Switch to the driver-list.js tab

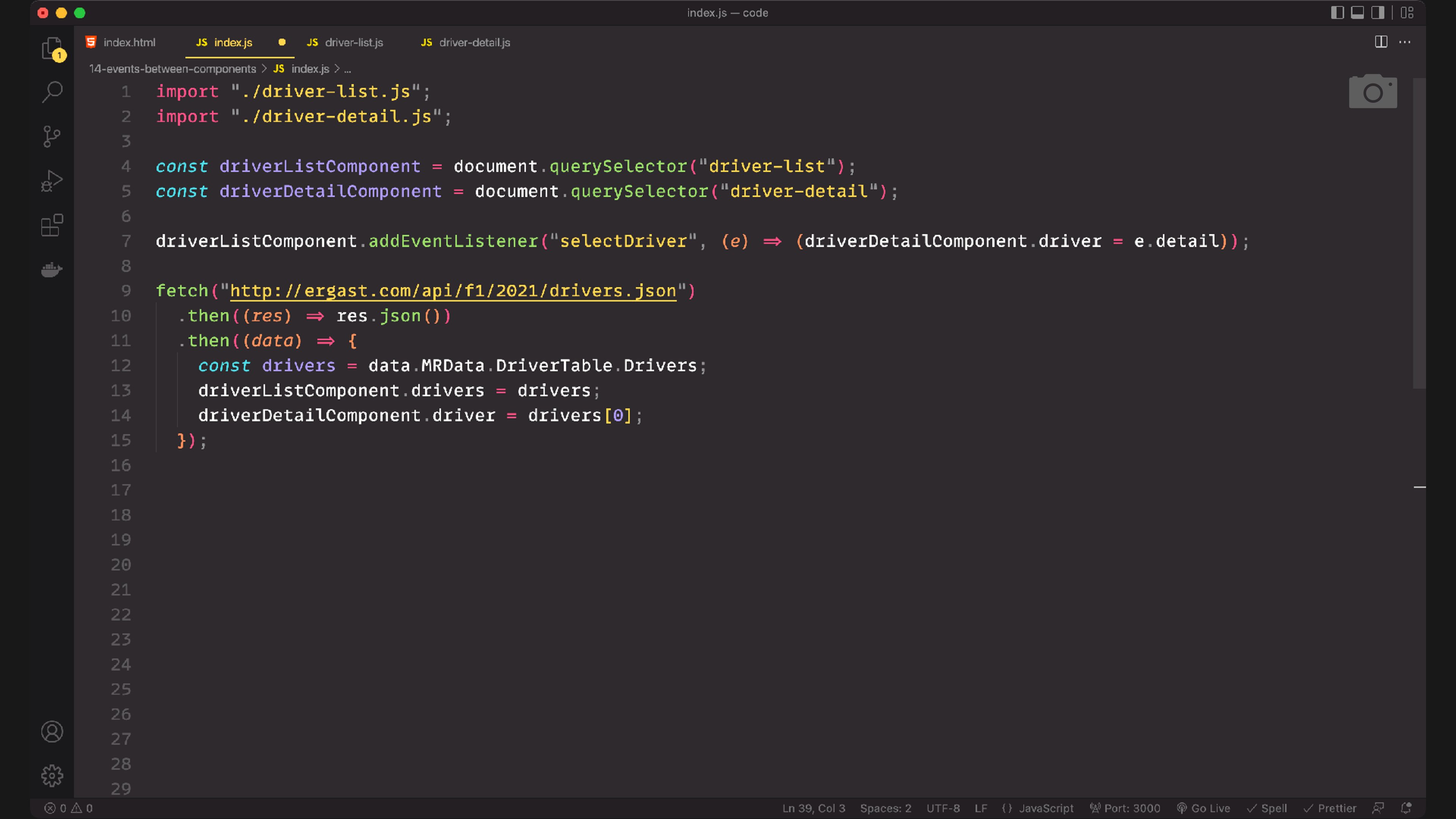[353, 42]
